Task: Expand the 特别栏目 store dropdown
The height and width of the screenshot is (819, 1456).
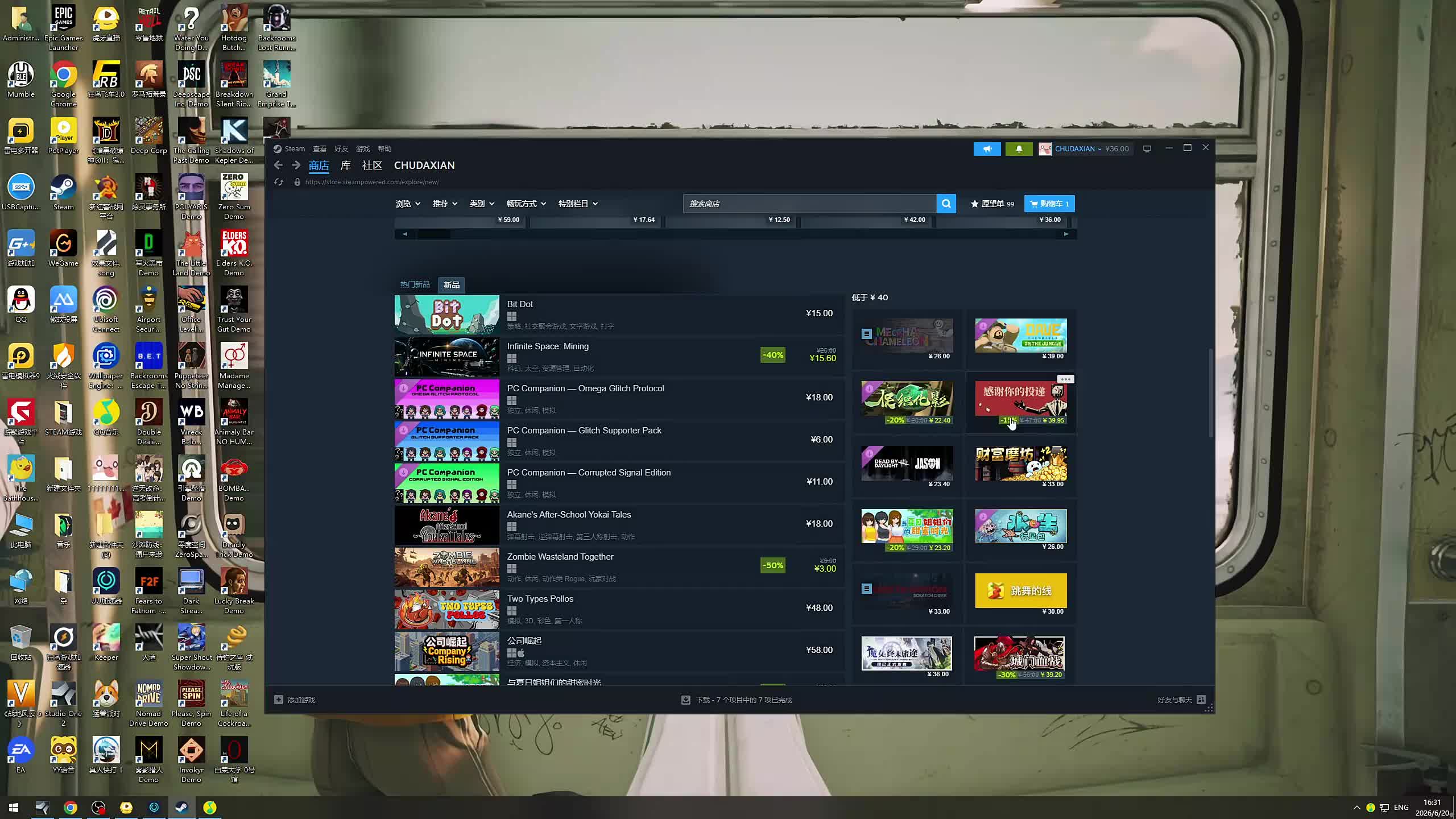Action: (x=578, y=204)
